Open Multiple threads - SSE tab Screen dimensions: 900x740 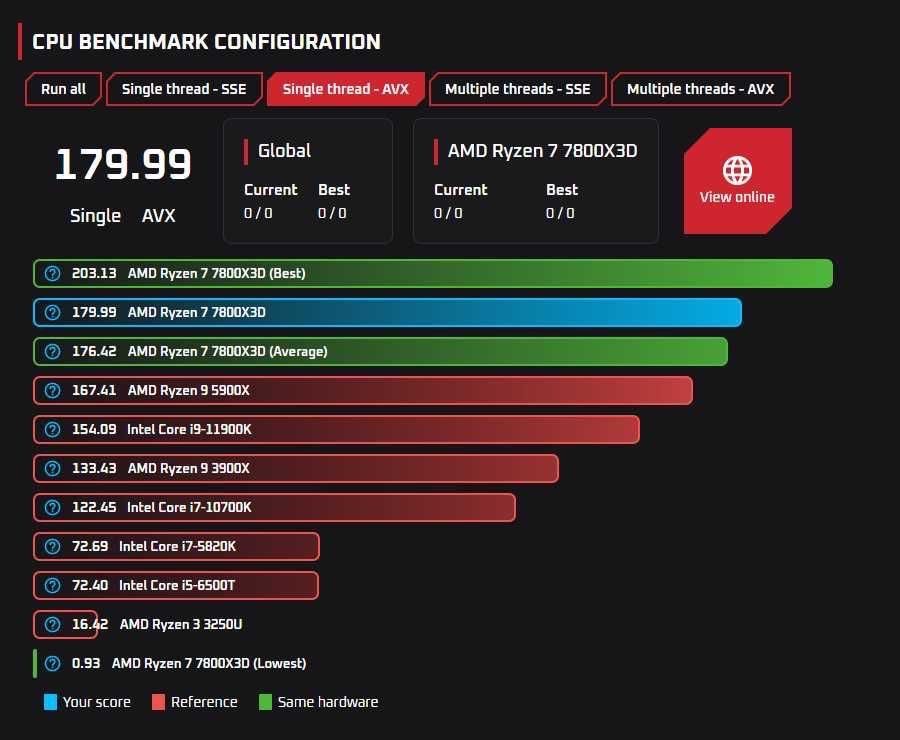518,89
